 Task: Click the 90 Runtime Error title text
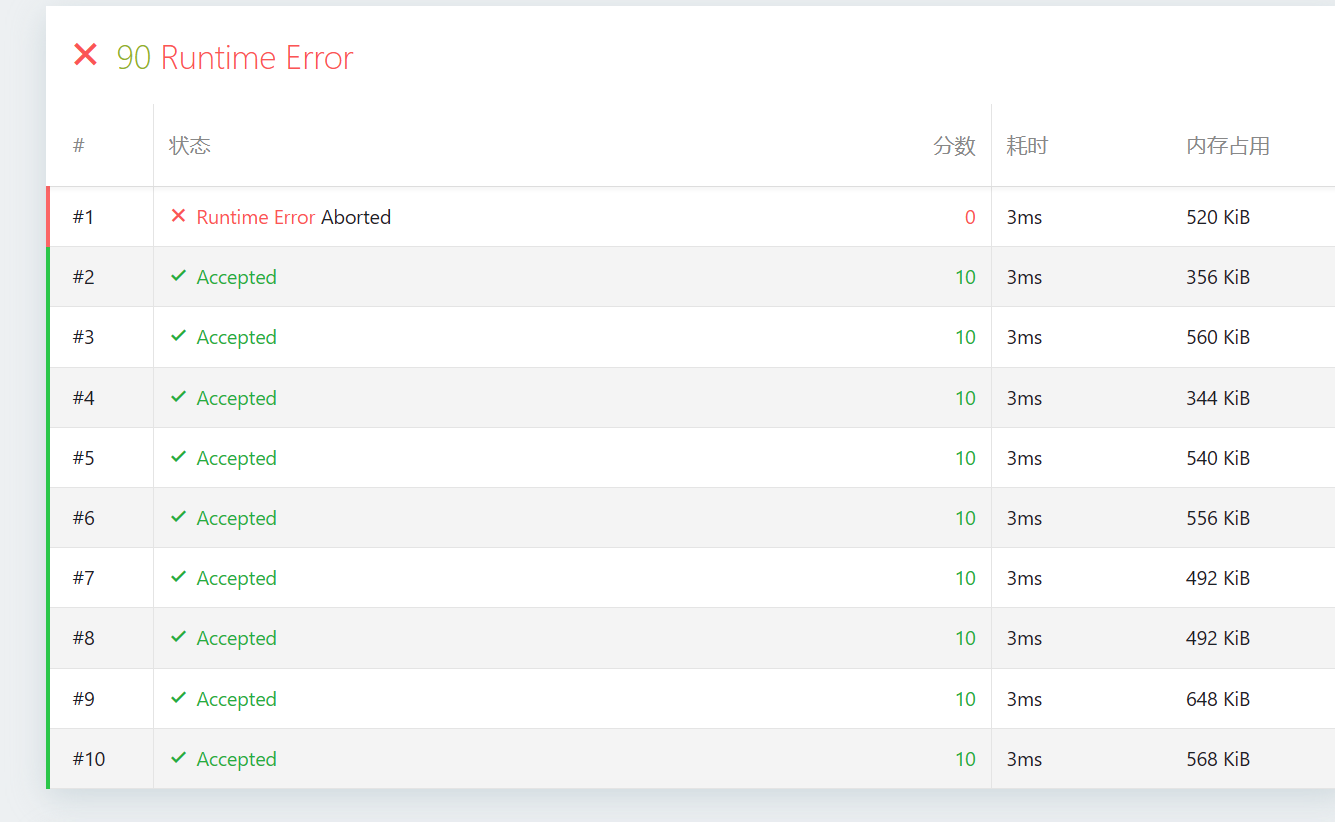coord(235,58)
